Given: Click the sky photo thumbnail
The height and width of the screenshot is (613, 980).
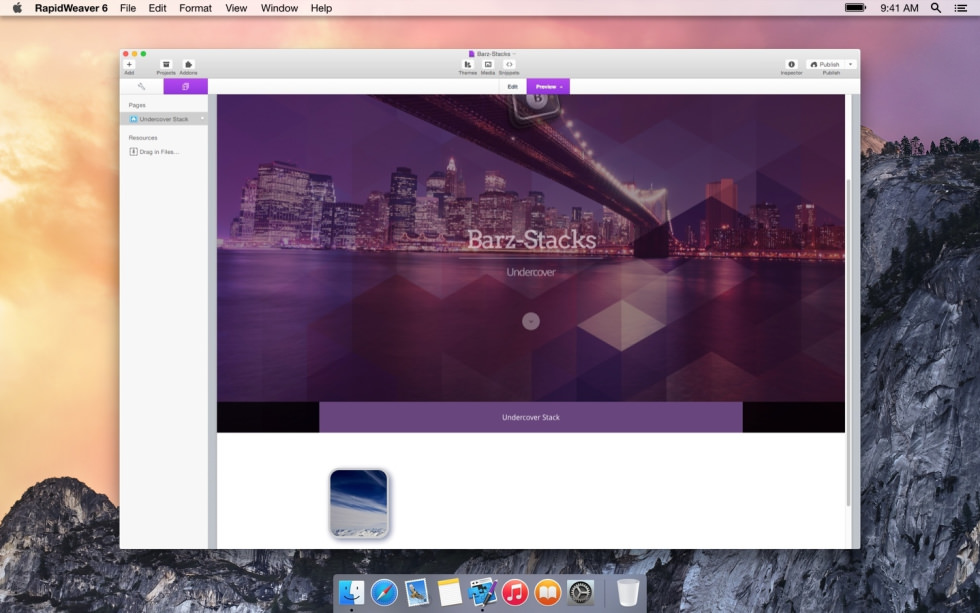Looking at the screenshot, I should pos(359,503).
